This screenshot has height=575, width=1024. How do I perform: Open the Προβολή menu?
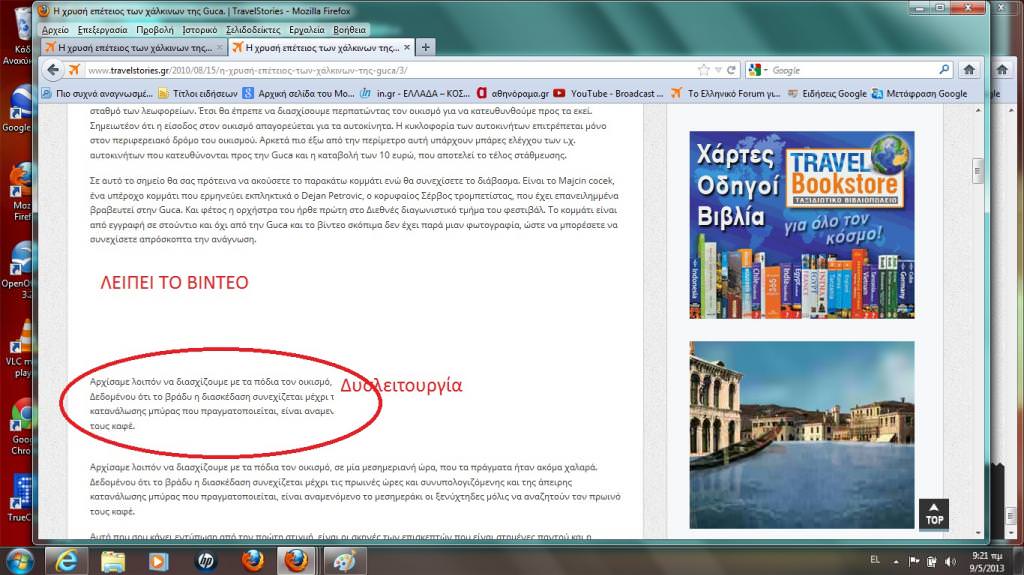point(155,29)
